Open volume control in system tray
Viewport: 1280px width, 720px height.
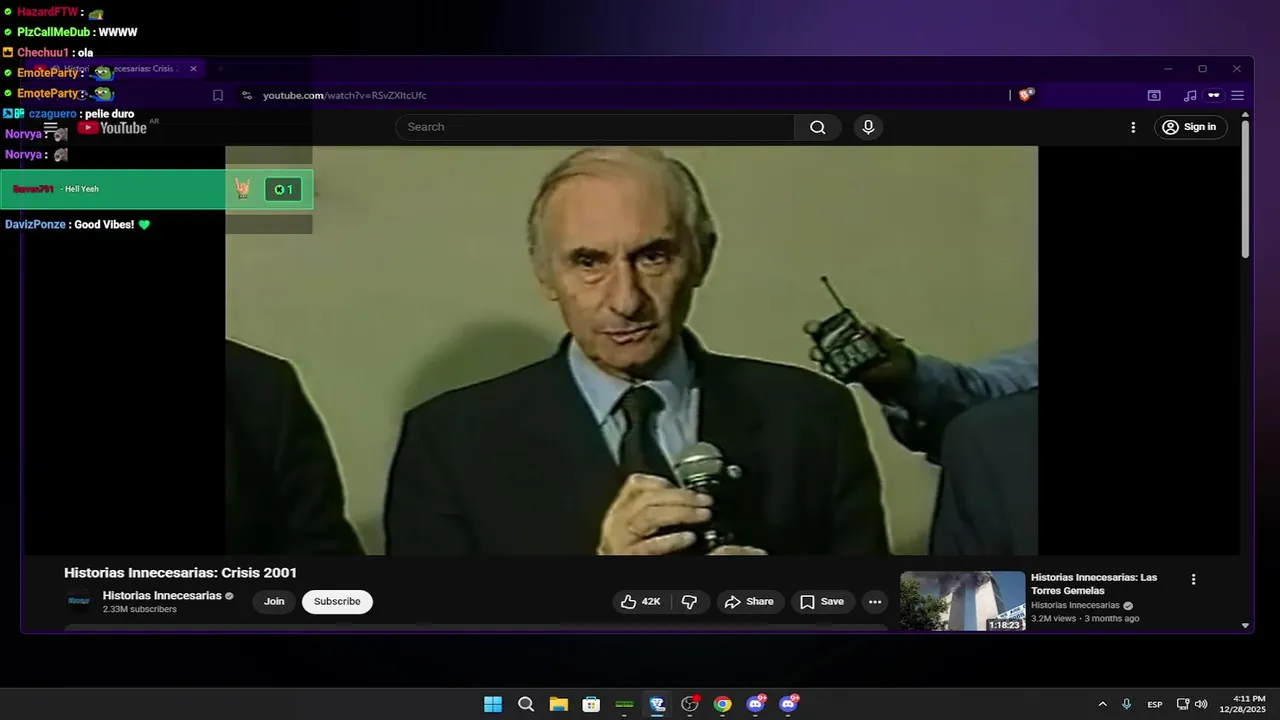click(1201, 704)
